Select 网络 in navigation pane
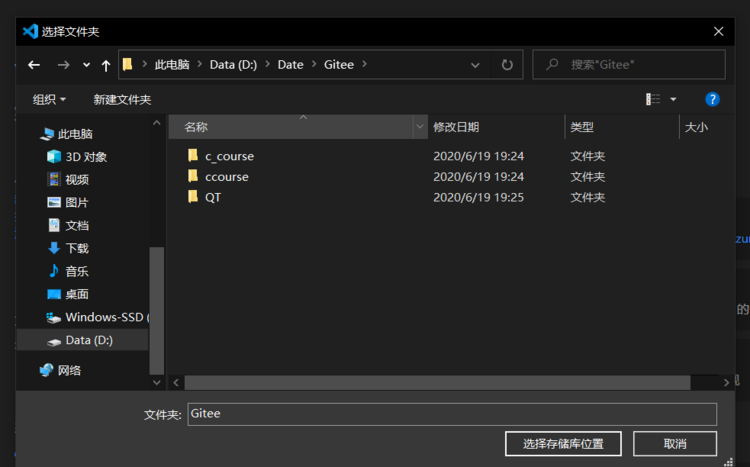The height and width of the screenshot is (467, 750). tap(69, 370)
